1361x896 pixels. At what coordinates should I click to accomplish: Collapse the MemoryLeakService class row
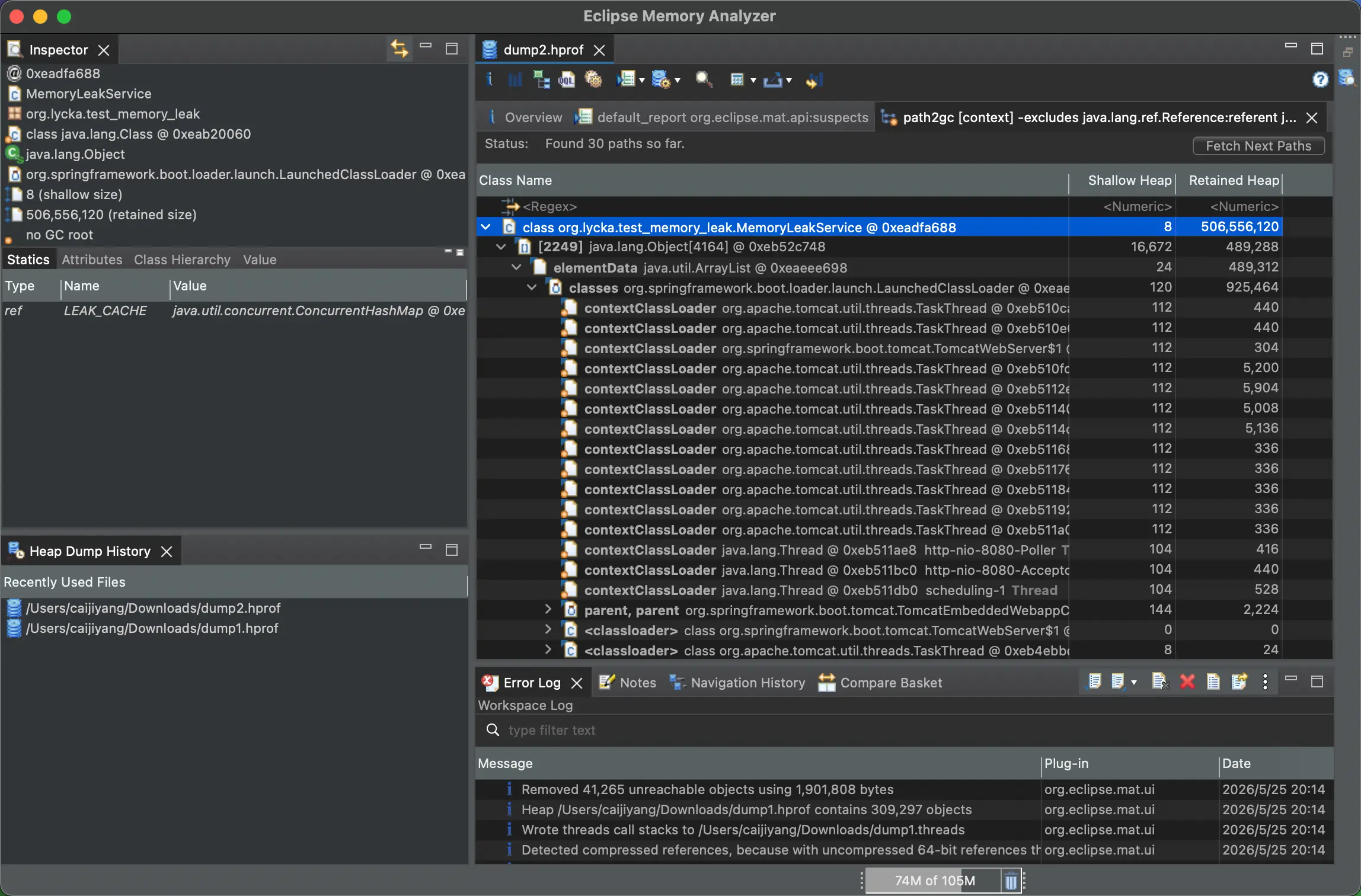[486, 227]
